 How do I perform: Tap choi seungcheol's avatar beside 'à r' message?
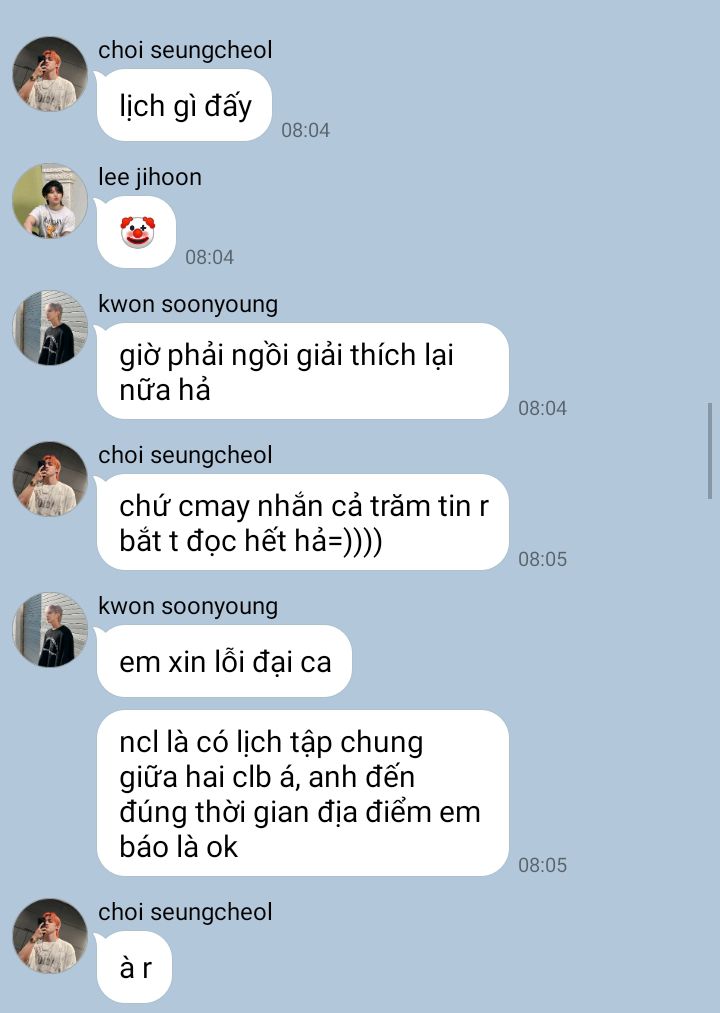click(x=50, y=936)
